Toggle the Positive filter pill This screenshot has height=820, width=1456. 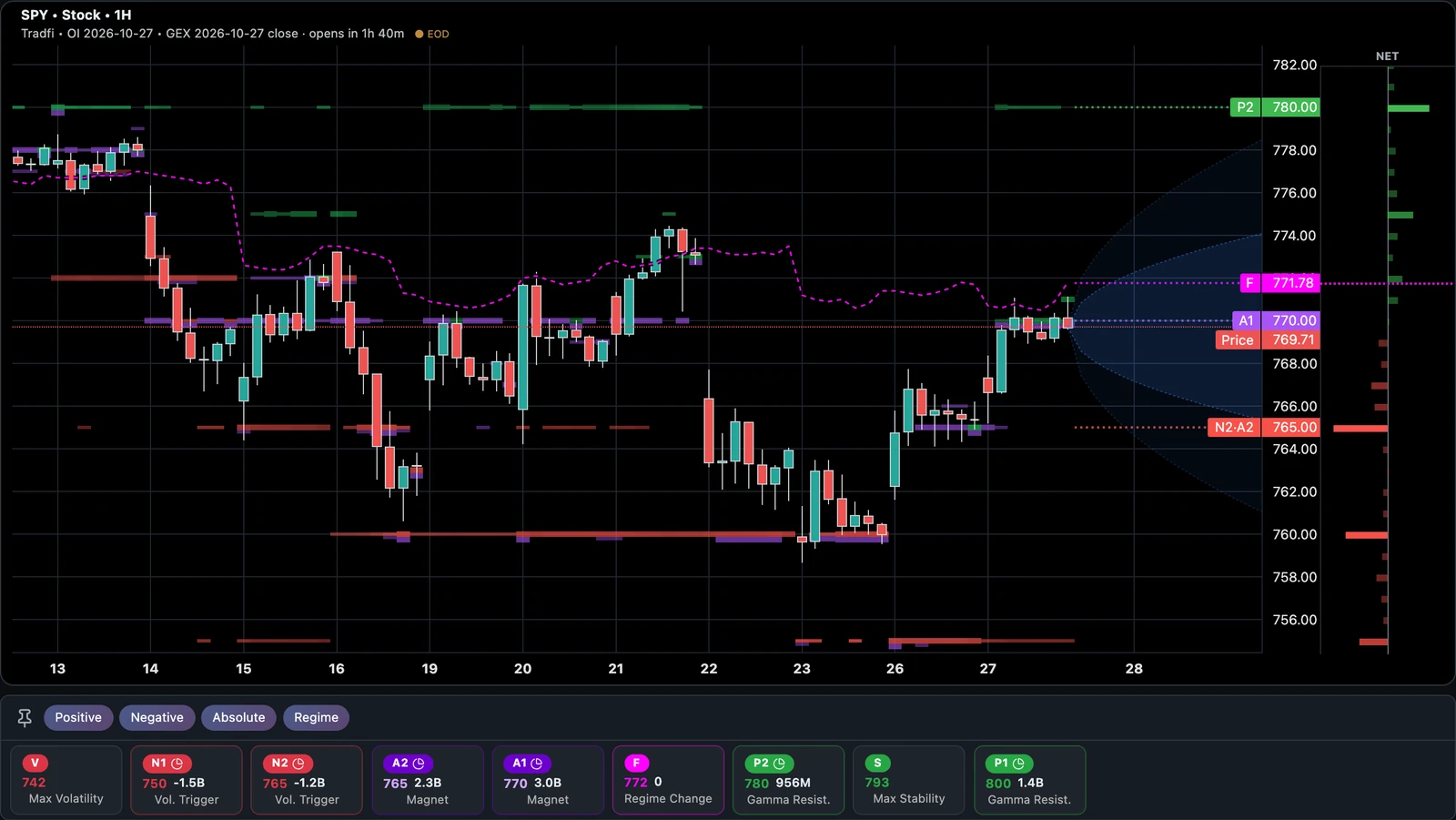78,718
